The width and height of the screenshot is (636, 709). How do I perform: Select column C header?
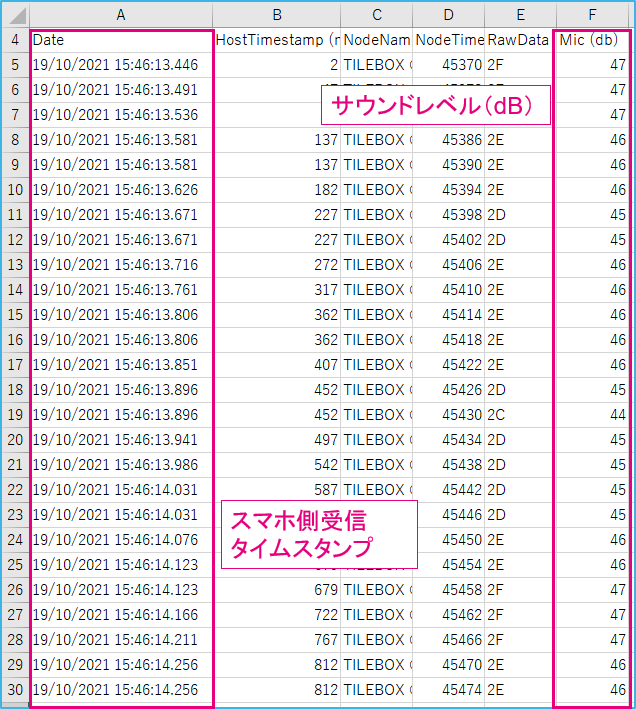click(377, 15)
